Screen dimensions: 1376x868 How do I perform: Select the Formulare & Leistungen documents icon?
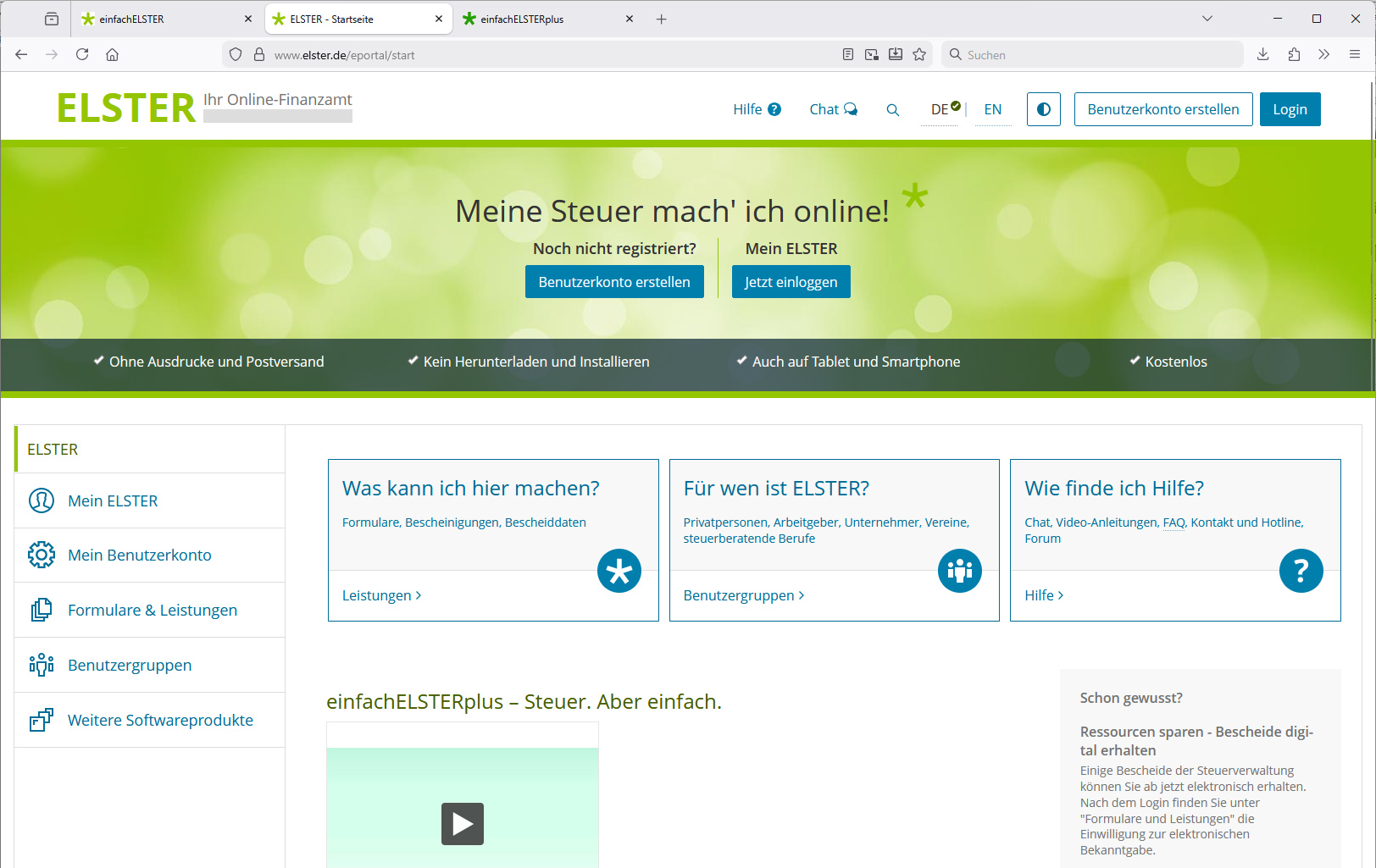coord(42,610)
